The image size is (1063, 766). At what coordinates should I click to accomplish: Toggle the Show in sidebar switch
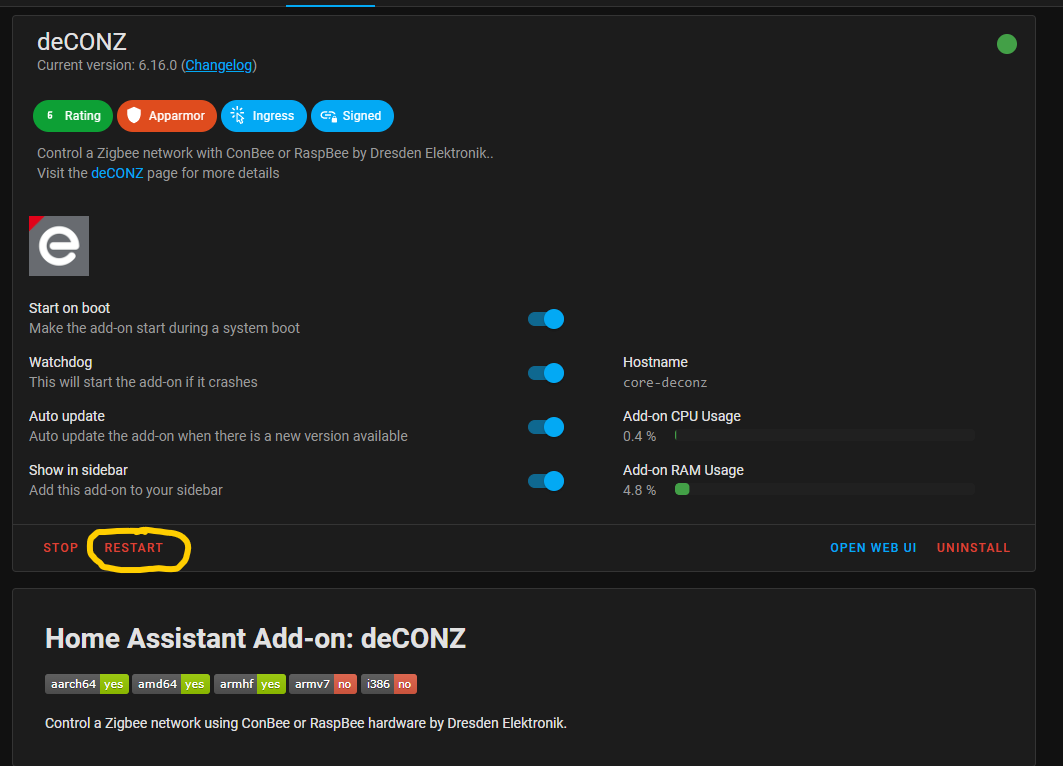[x=546, y=481]
